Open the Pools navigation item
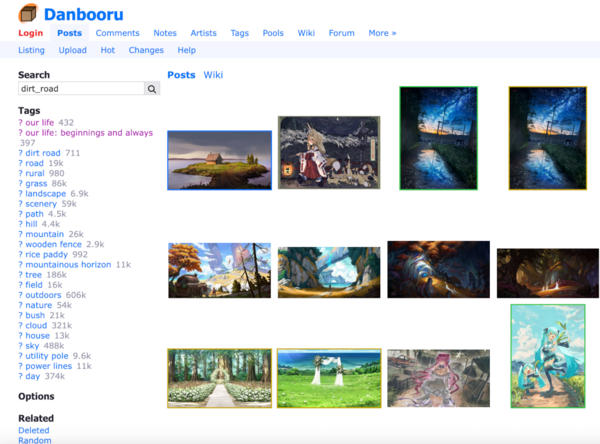Viewport: 600px width, 444px height. coord(273,33)
